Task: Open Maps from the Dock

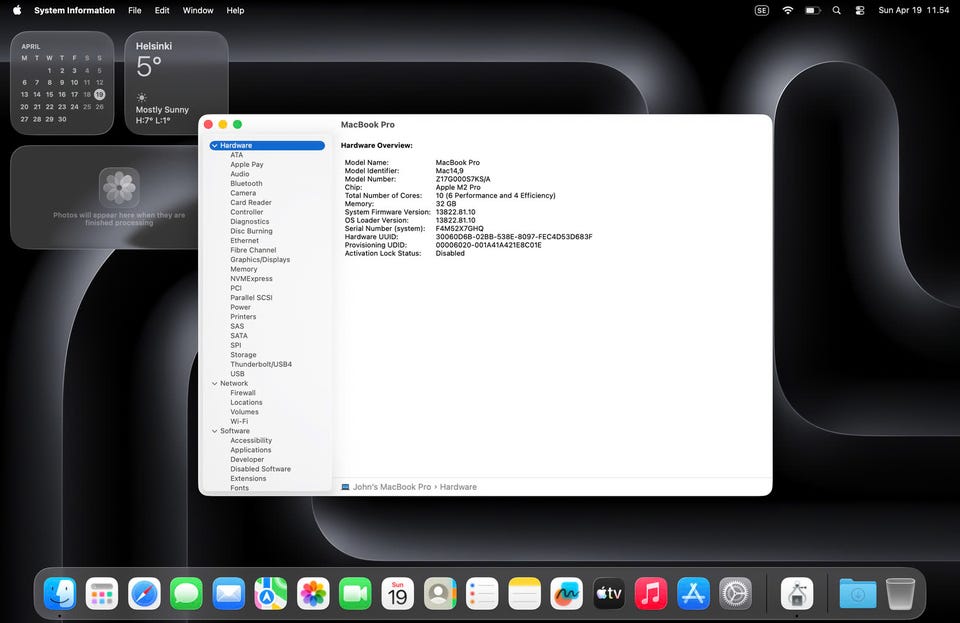Action: [x=271, y=594]
